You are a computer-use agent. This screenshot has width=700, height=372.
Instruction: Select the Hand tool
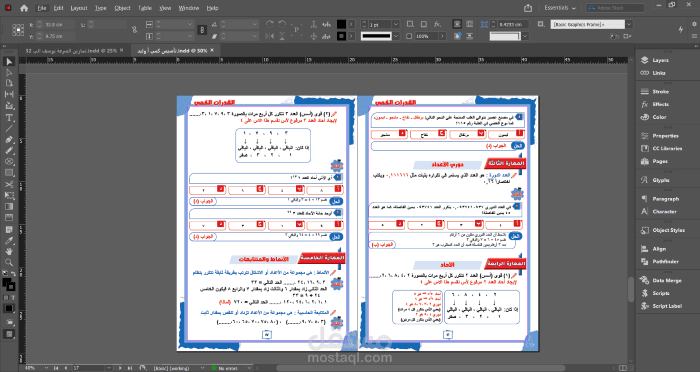pos(9,251)
